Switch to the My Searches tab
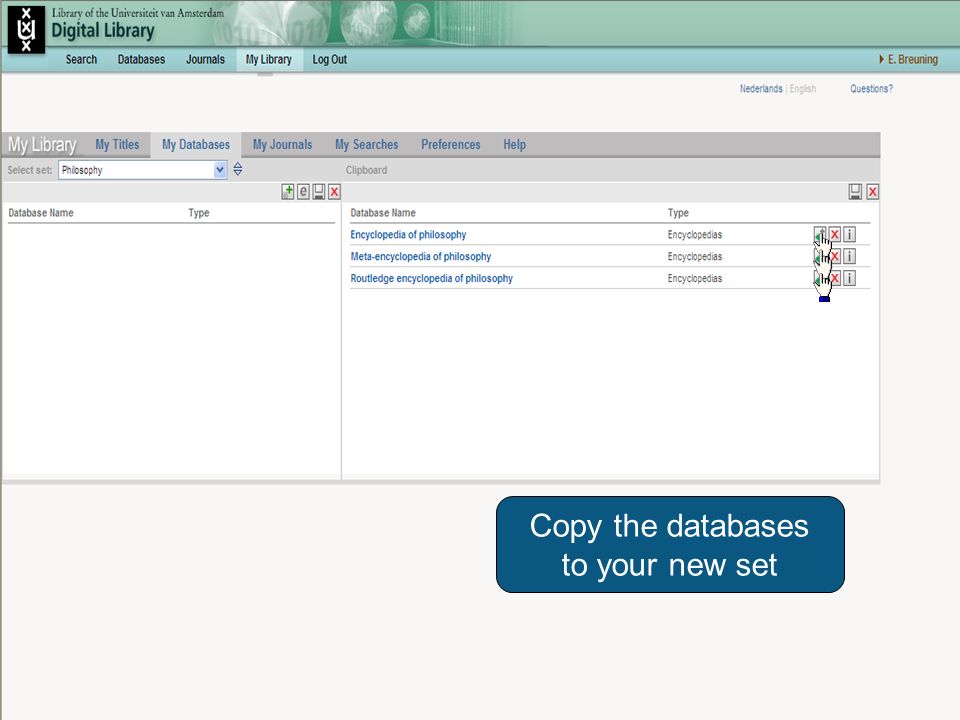The image size is (960, 720). [367, 144]
